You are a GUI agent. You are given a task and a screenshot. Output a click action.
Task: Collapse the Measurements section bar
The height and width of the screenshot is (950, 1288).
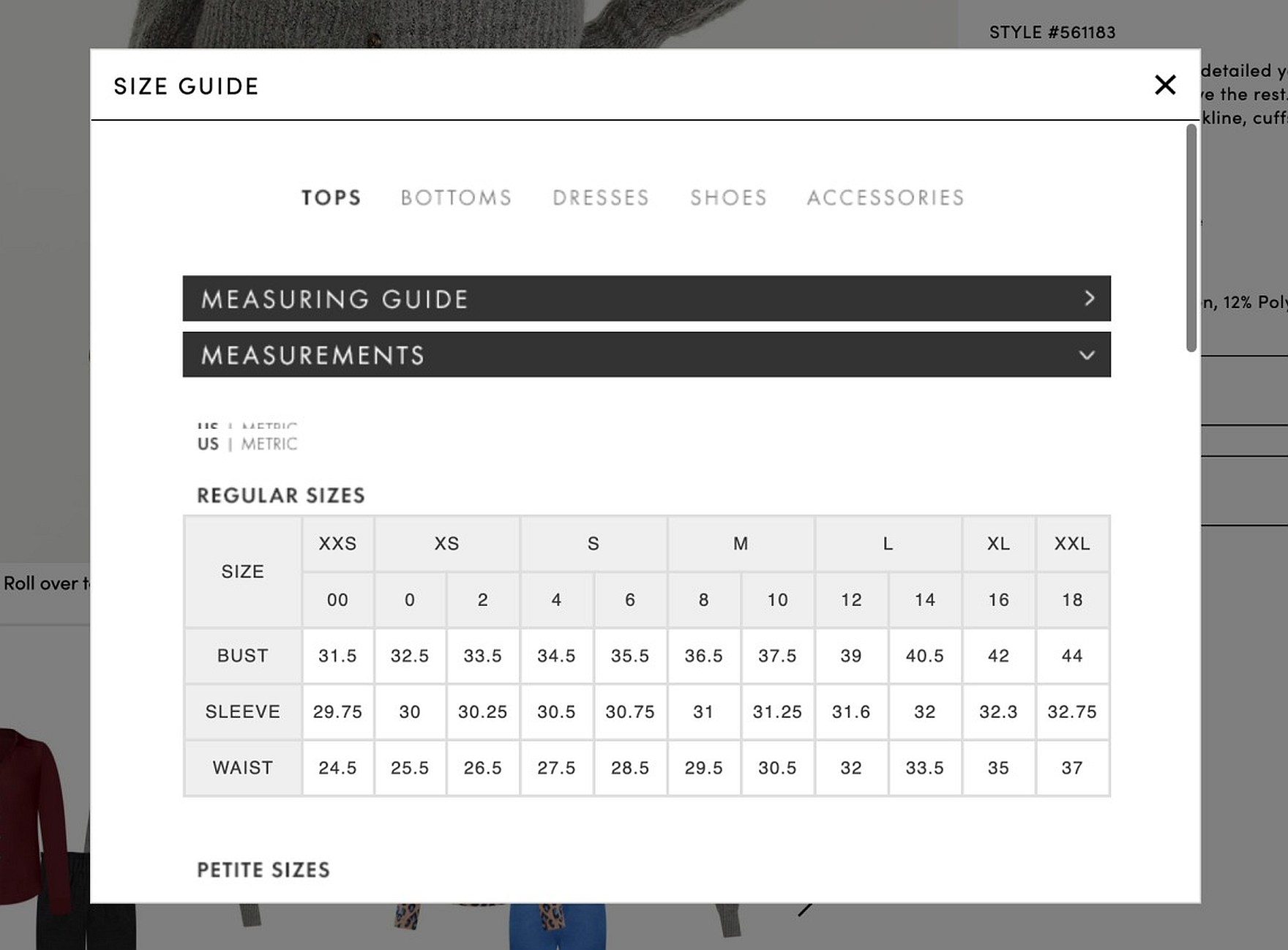pyautogui.click(x=645, y=355)
